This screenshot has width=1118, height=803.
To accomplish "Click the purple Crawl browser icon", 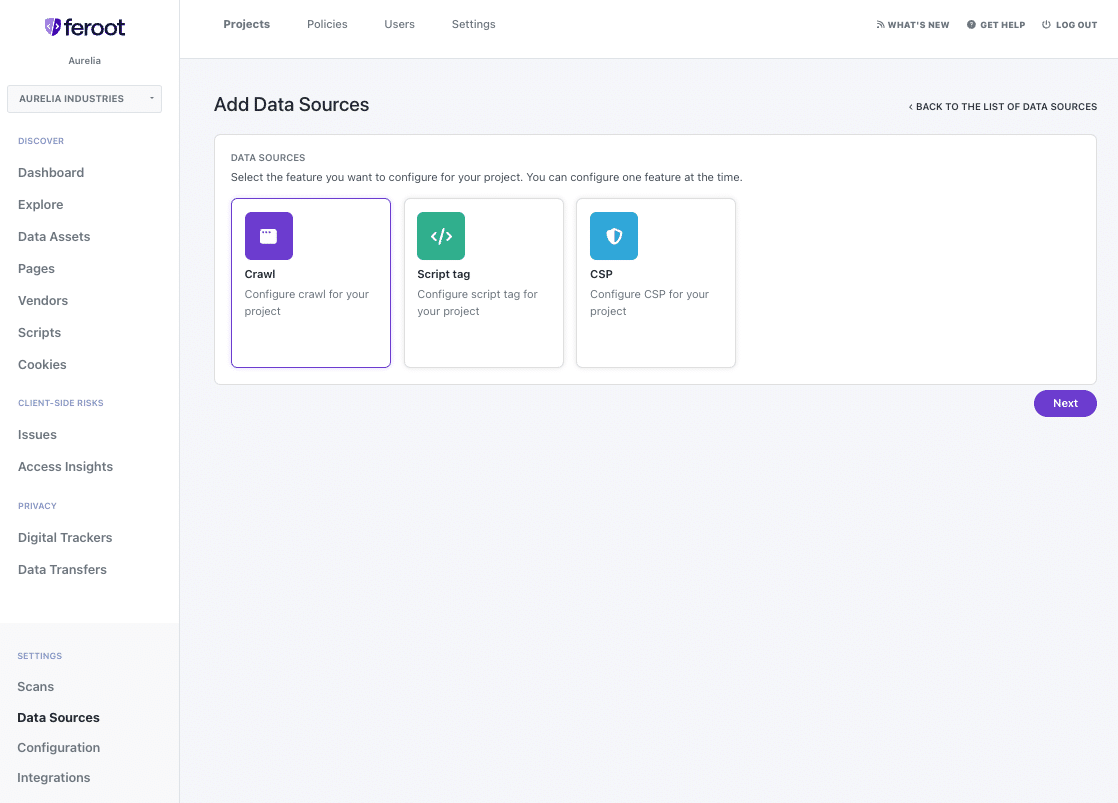I will [269, 236].
